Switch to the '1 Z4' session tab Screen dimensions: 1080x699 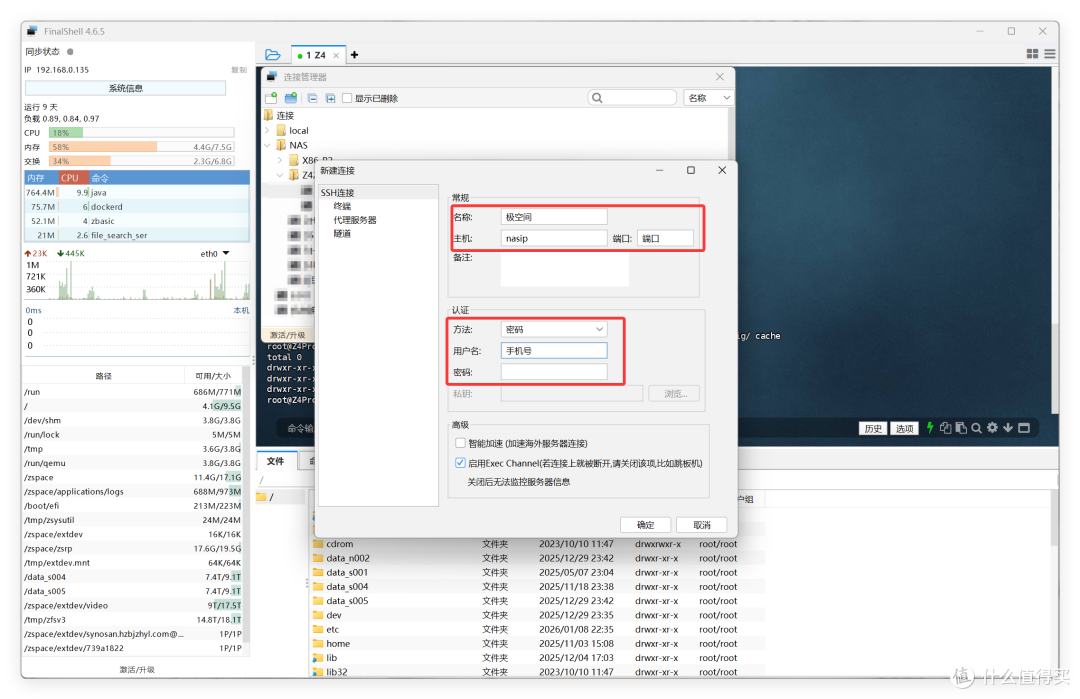click(x=317, y=55)
